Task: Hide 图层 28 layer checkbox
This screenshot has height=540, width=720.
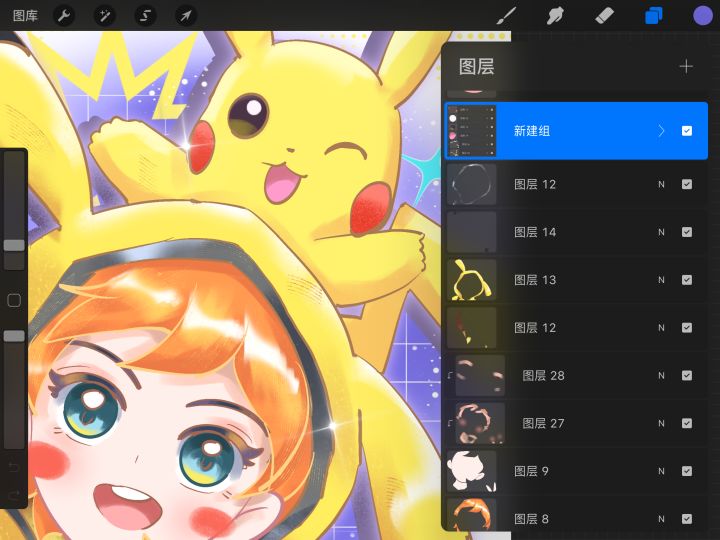Action: click(686, 375)
